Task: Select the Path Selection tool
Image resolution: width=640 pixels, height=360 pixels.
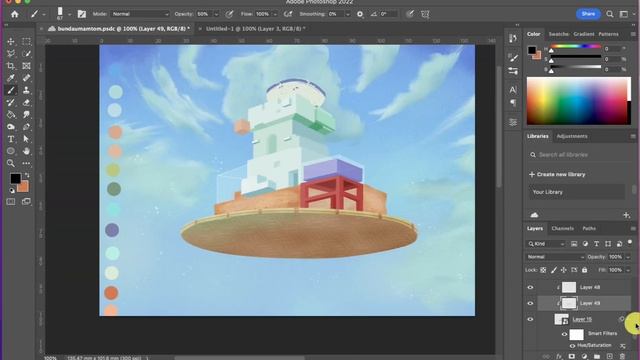Action: (x=27, y=139)
